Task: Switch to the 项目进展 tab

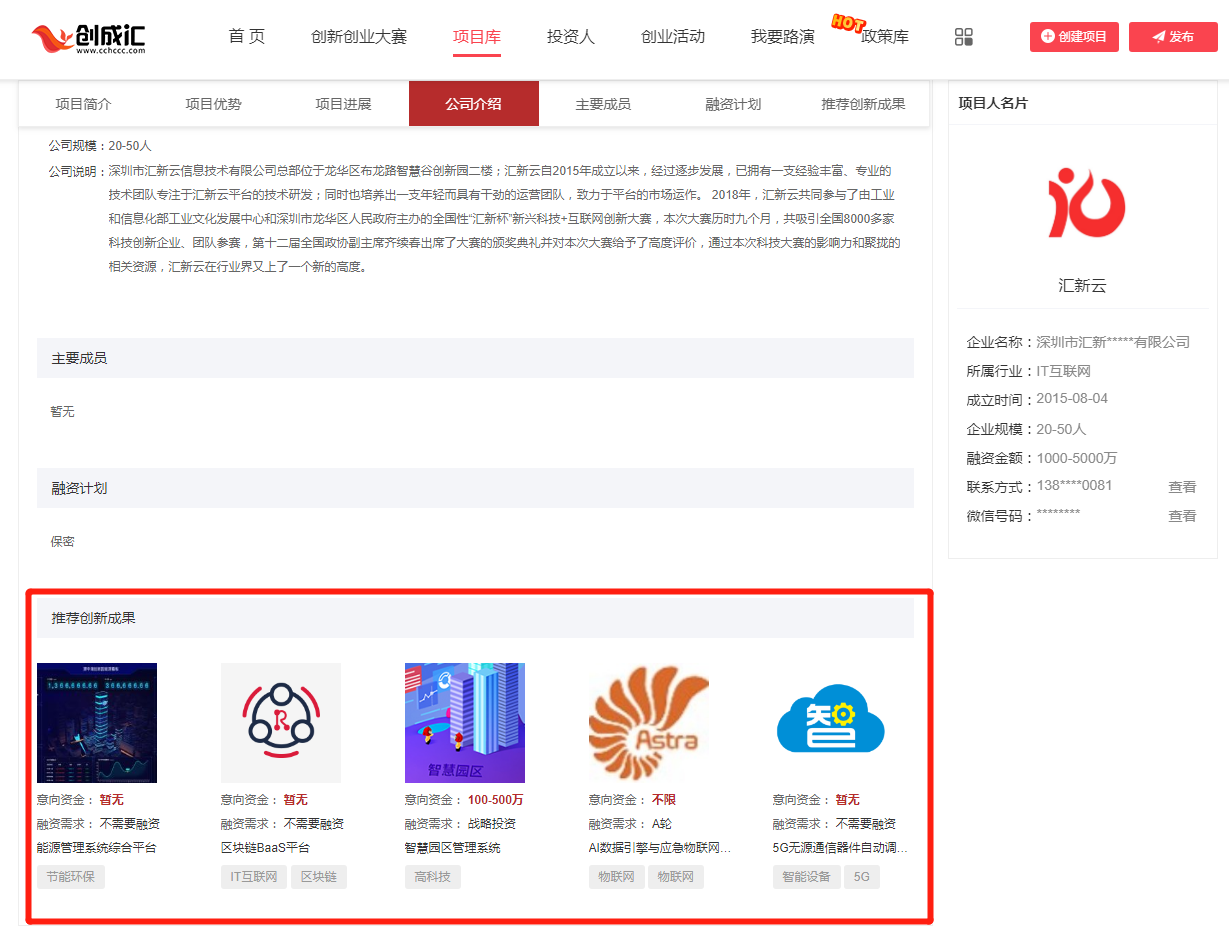Action: [344, 104]
